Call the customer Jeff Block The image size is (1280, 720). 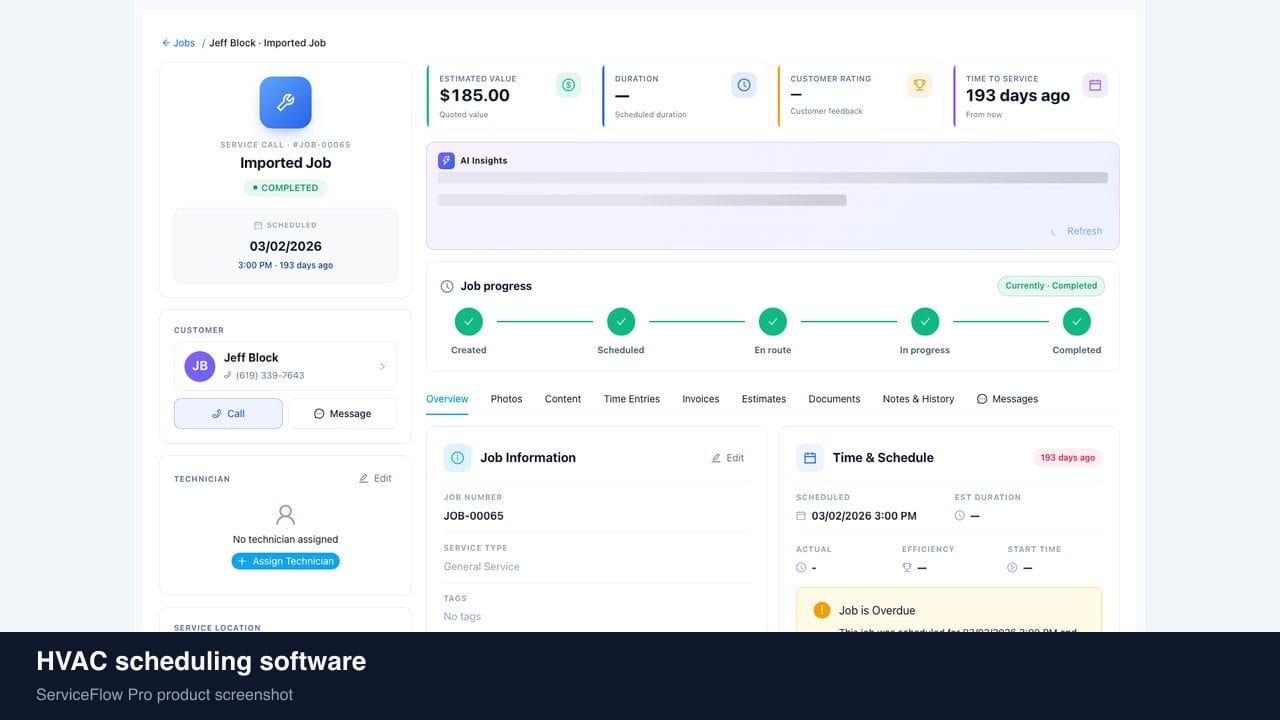coord(228,414)
